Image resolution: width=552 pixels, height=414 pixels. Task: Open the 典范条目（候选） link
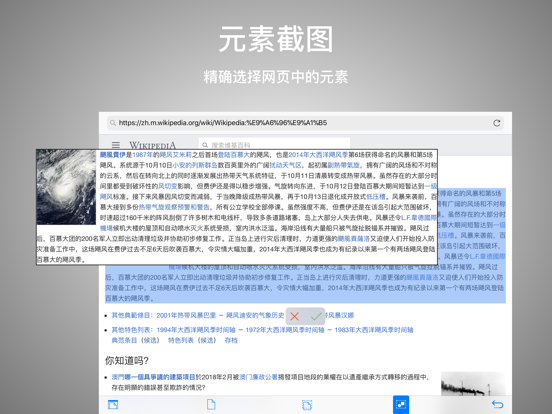pyautogui.click(x=136, y=340)
